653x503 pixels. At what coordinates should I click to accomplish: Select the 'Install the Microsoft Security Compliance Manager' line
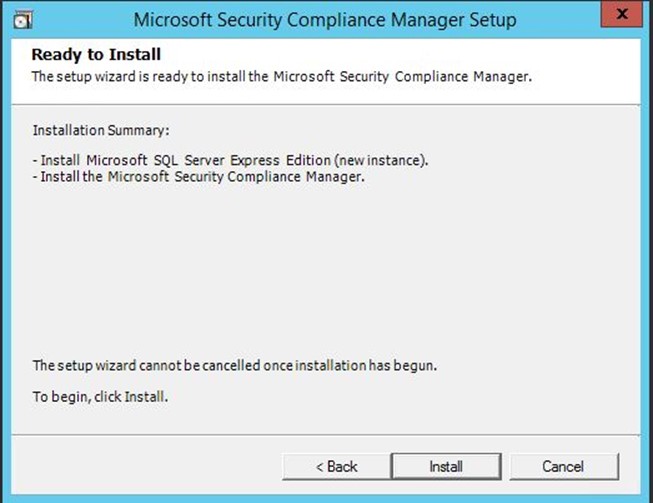point(199,177)
